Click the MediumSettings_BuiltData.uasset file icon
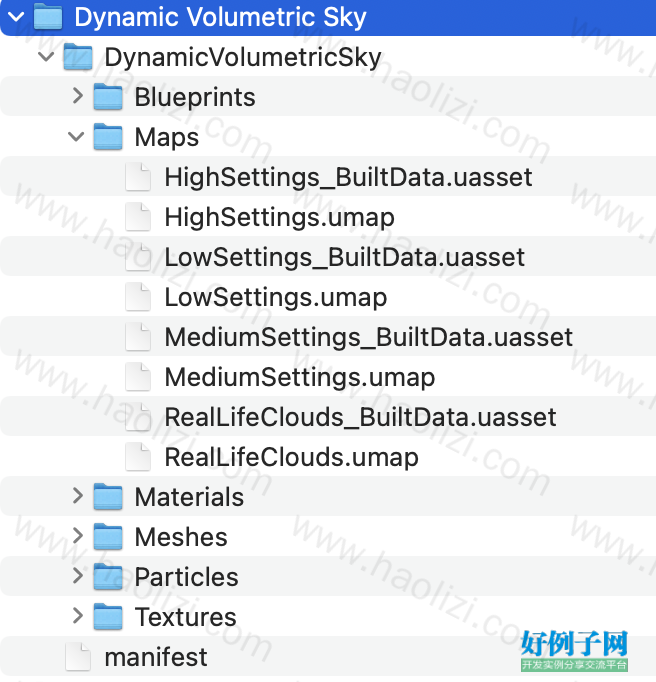656x682 pixels. 138,337
